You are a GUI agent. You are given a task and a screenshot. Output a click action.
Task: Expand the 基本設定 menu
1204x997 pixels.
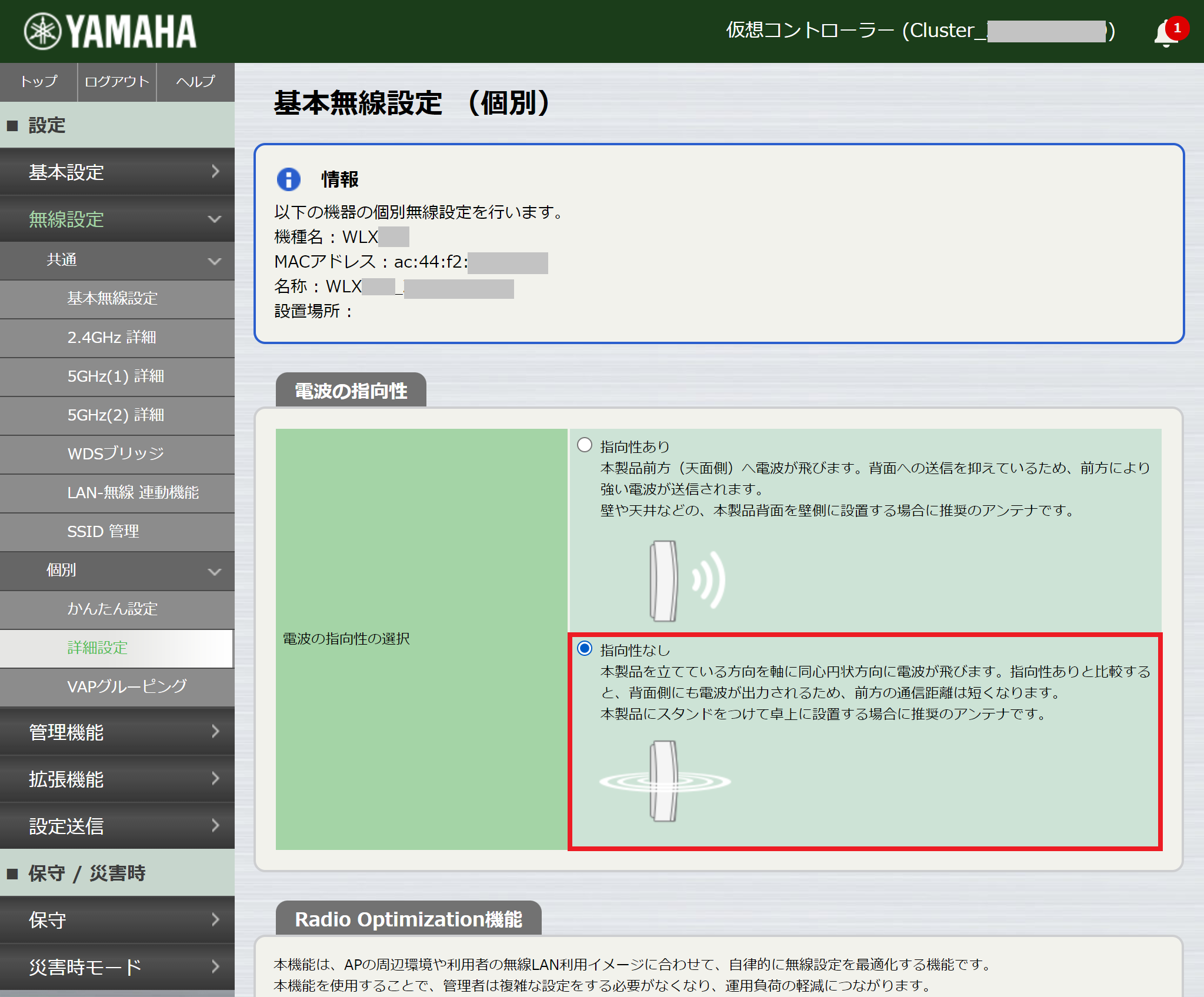[x=117, y=172]
